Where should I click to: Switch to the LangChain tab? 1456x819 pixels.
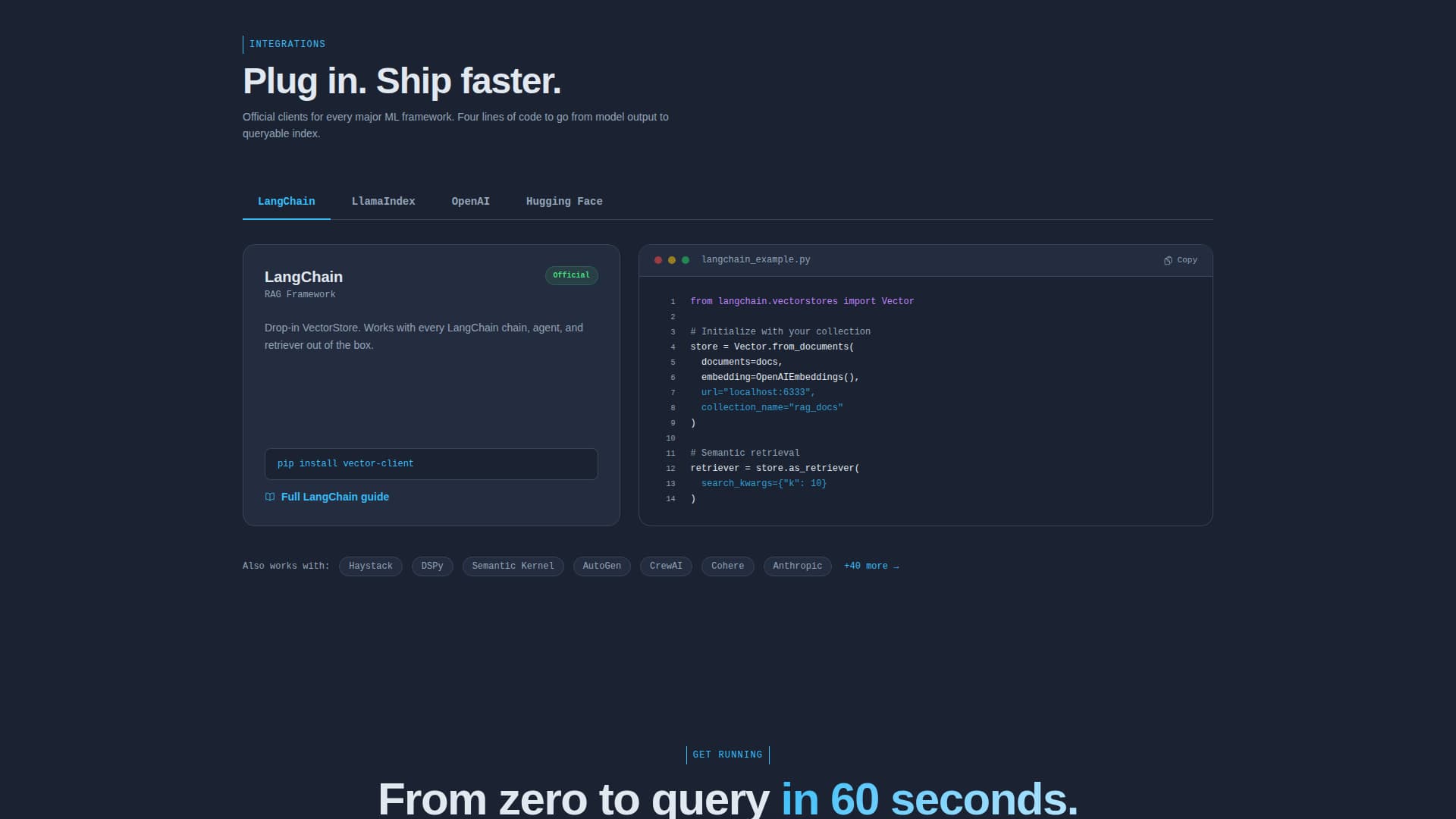coord(287,202)
